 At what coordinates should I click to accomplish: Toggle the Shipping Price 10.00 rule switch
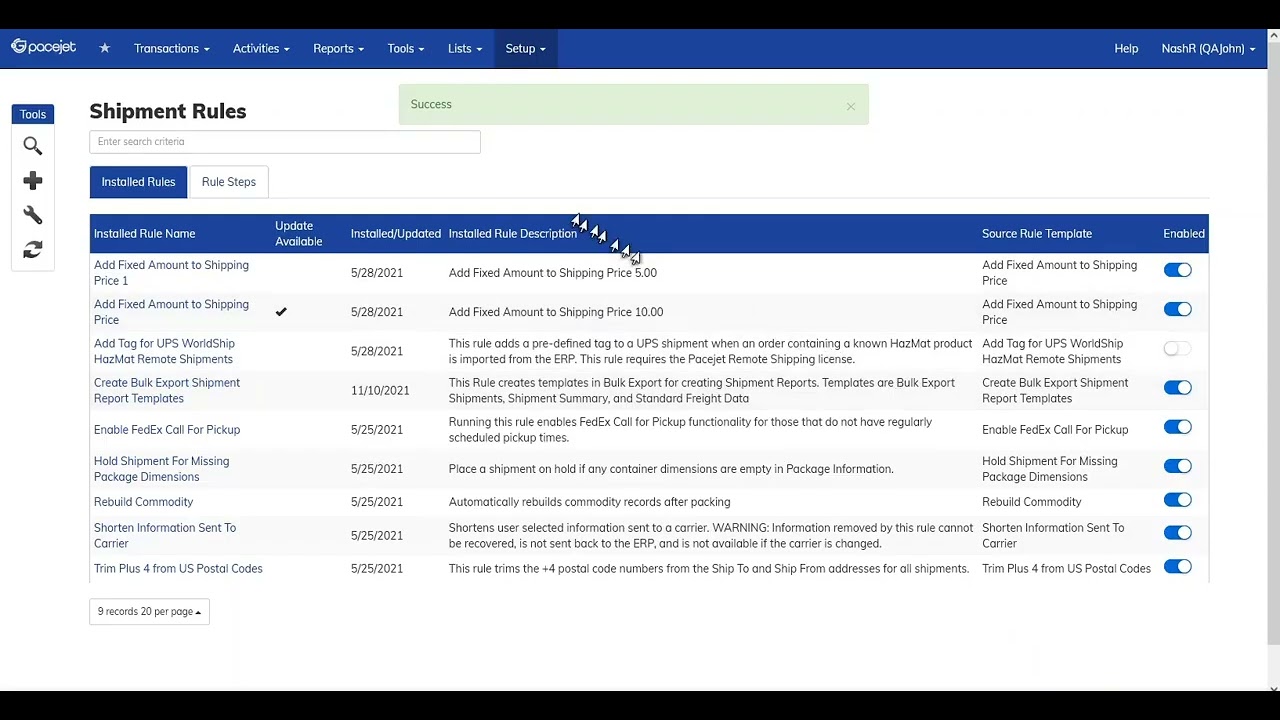click(1177, 309)
